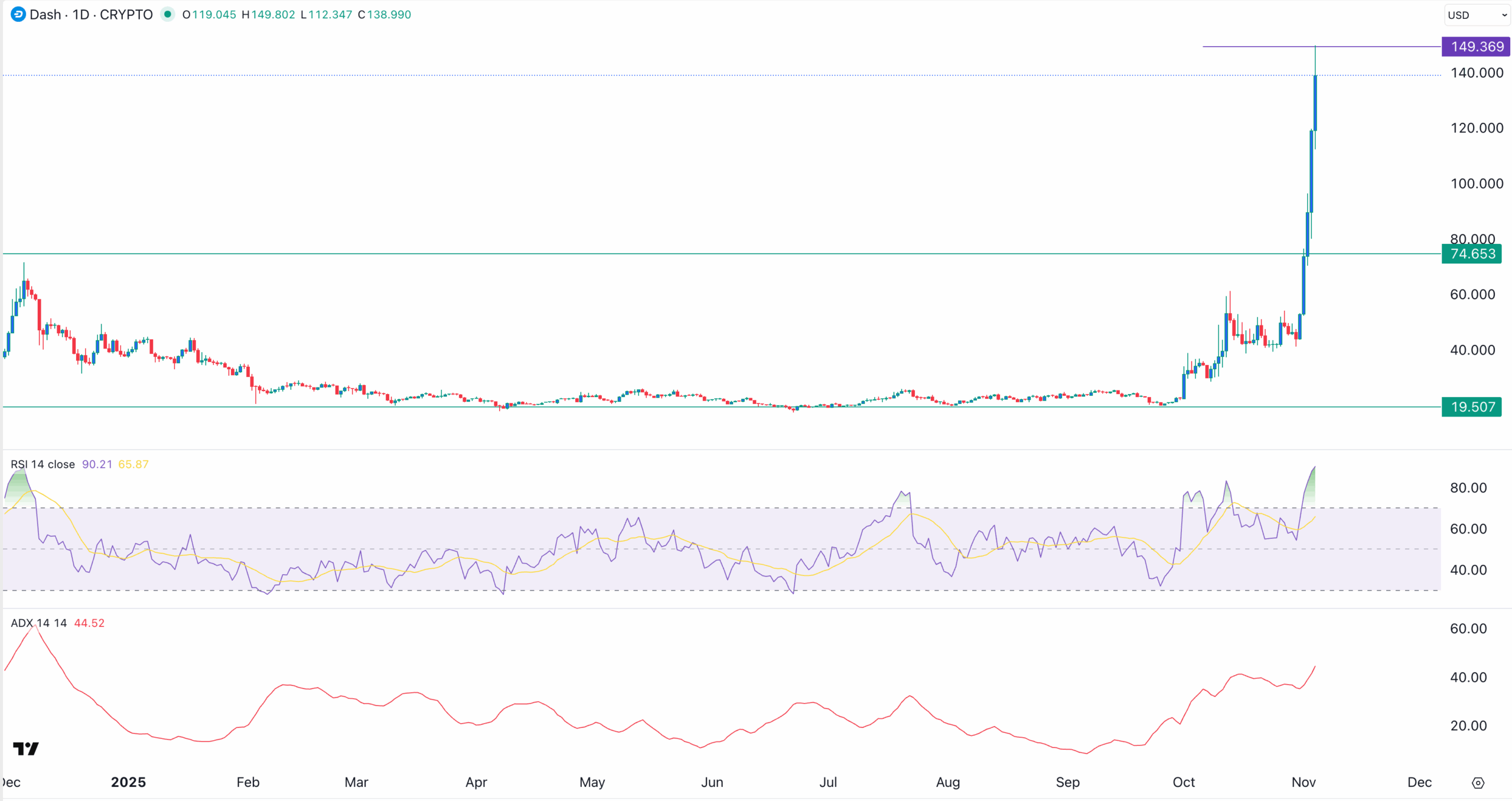This screenshot has width=1512, height=801.
Task: Click the Jul label on time axis
Action: pos(828,782)
